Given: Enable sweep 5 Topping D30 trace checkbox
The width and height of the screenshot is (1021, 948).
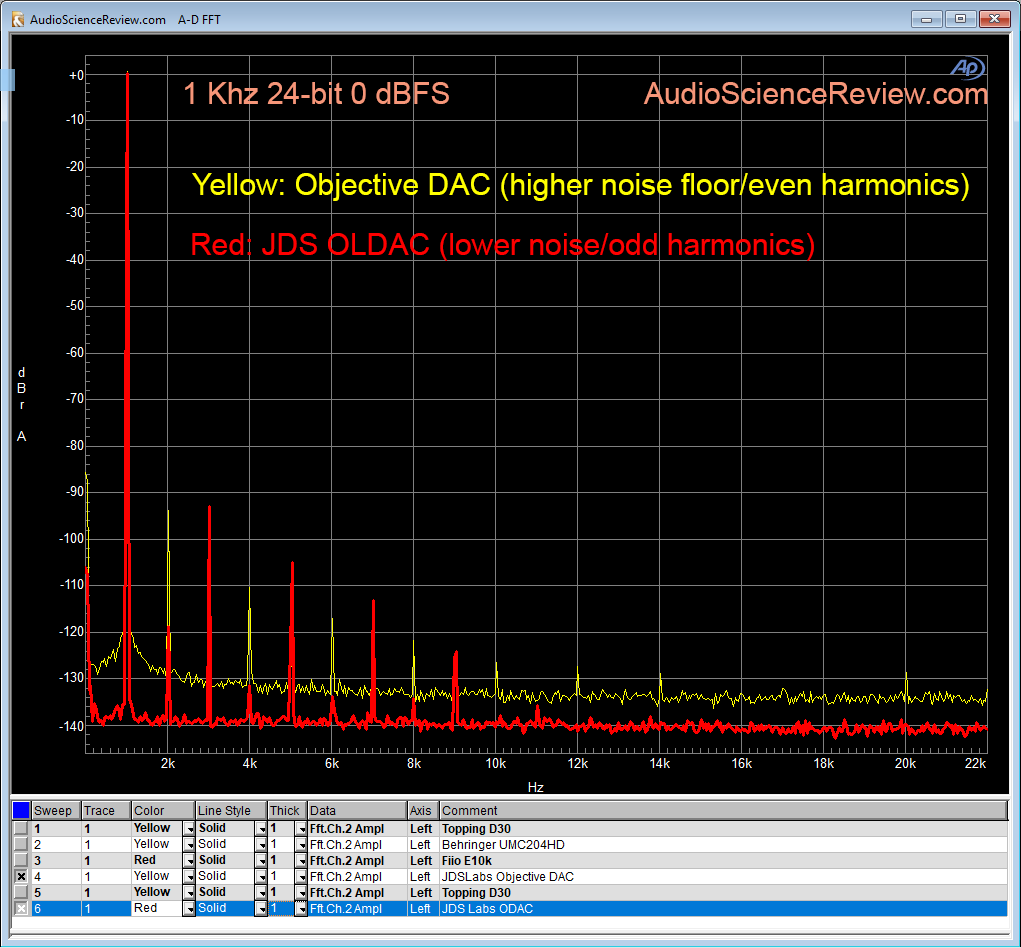Looking at the screenshot, I should point(21,892).
